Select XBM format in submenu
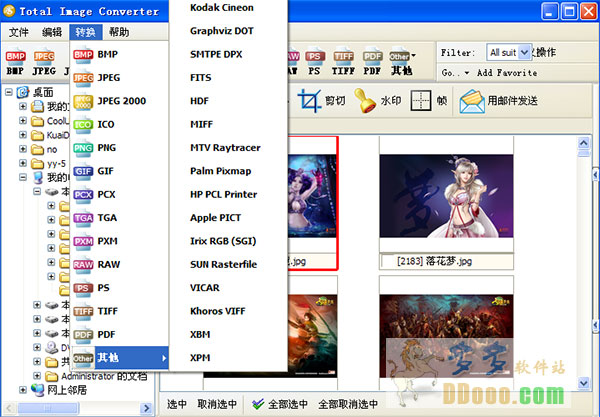 [228, 334]
